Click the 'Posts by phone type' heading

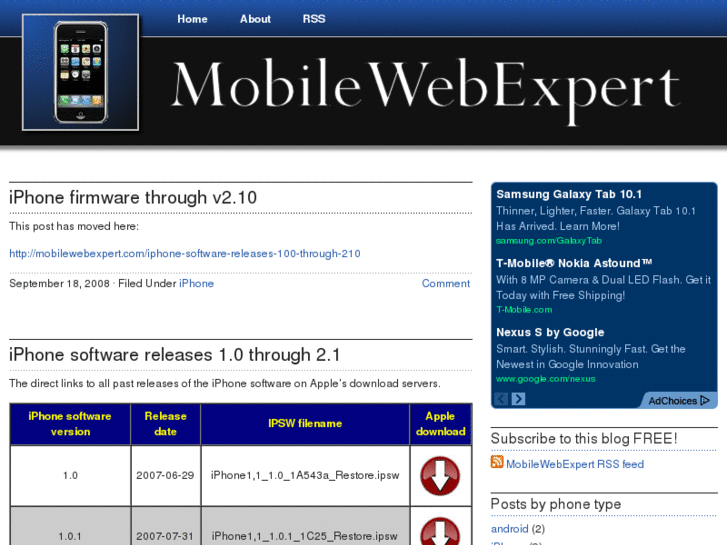(555, 504)
